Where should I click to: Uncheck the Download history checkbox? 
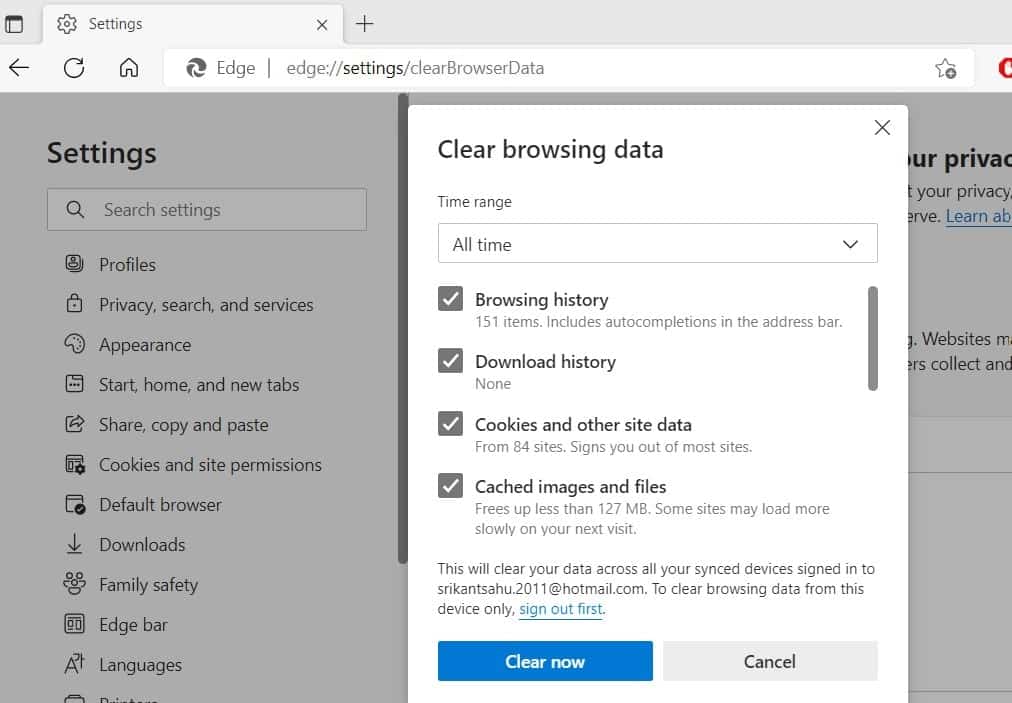[x=451, y=361]
